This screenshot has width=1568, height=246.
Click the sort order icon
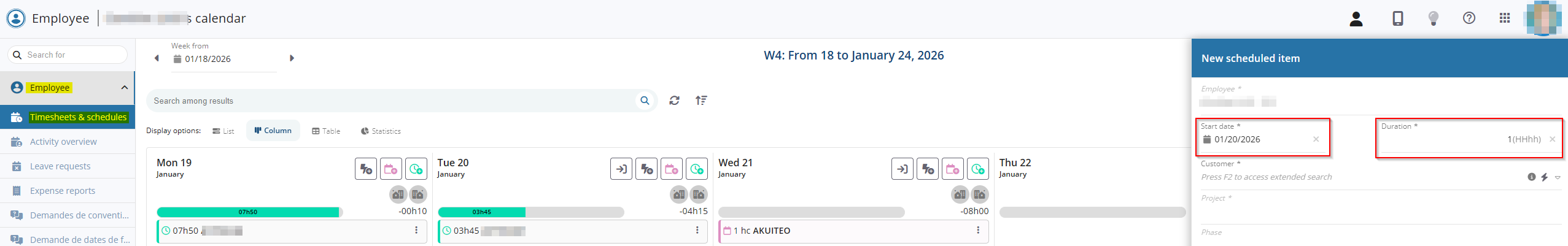click(x=701, y=101)
